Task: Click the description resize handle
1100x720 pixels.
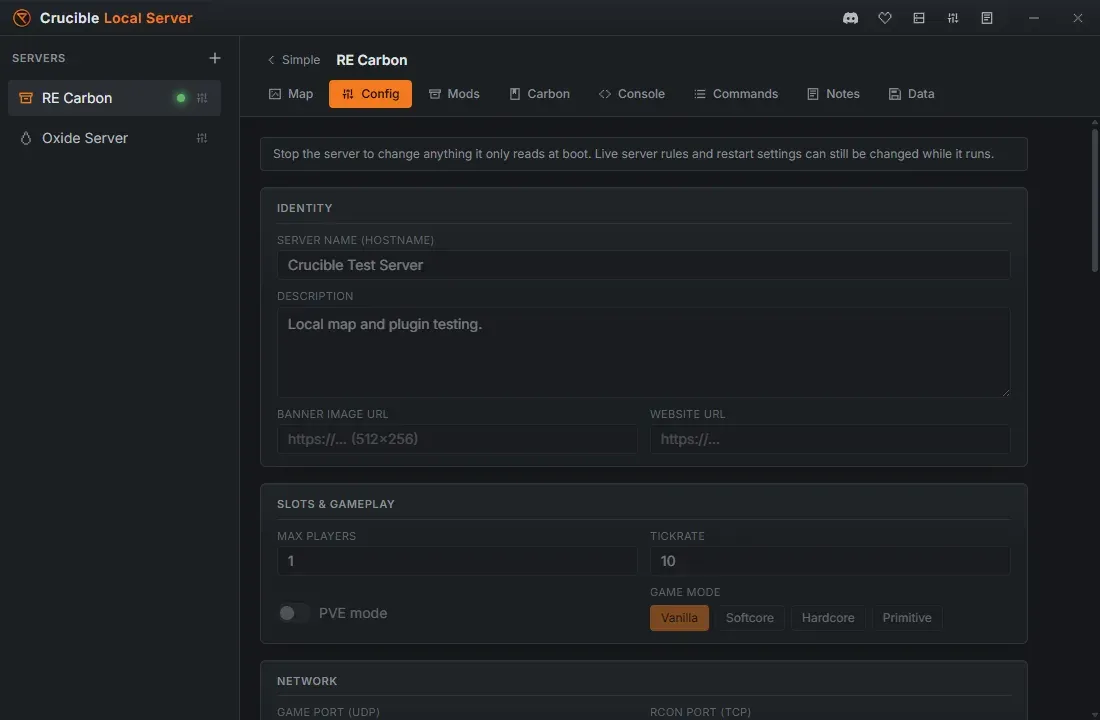Action: [1005, 393]
